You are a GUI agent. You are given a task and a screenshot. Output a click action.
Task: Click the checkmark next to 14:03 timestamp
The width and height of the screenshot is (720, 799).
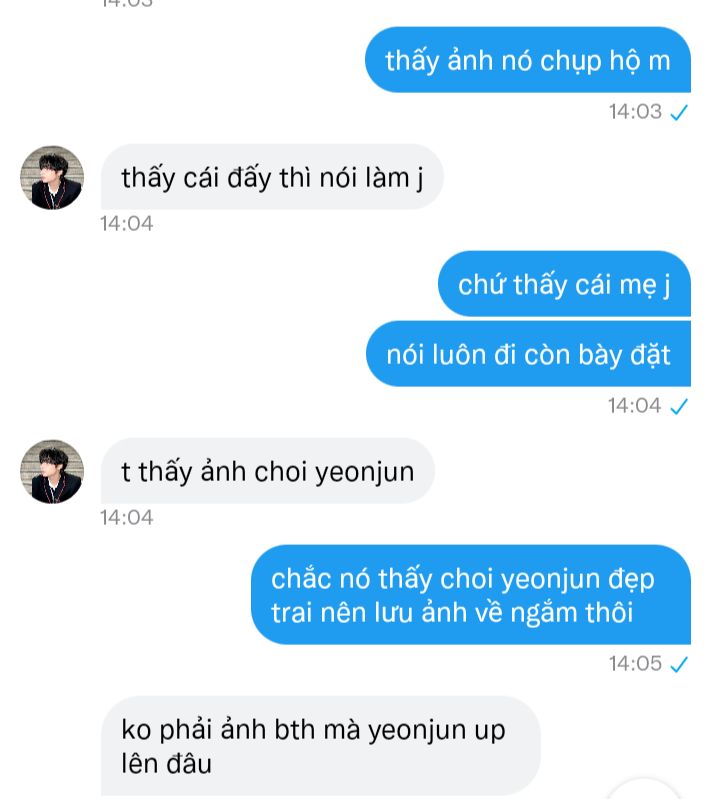pos(679,112)
